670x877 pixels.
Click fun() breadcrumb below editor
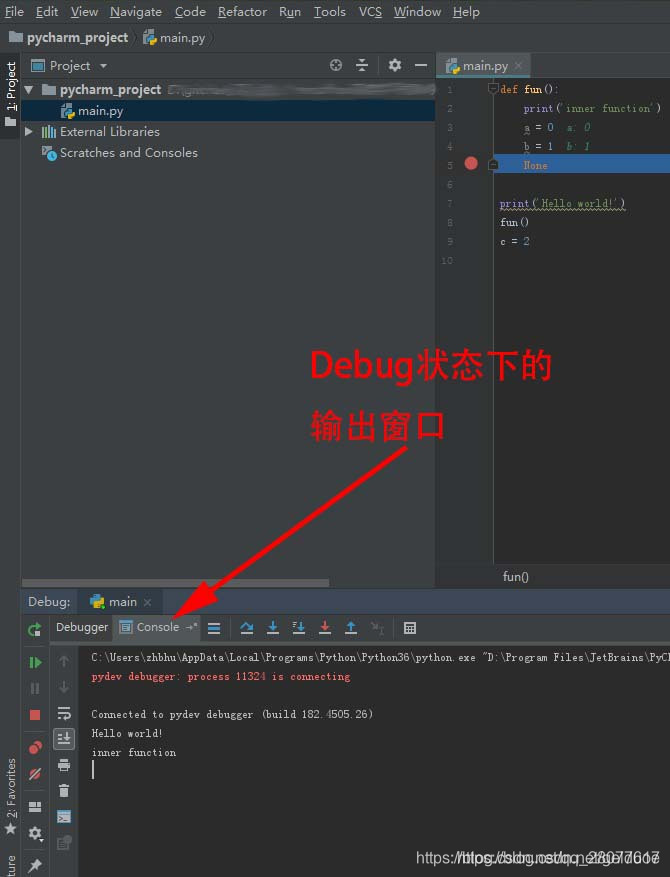(515, 577)
